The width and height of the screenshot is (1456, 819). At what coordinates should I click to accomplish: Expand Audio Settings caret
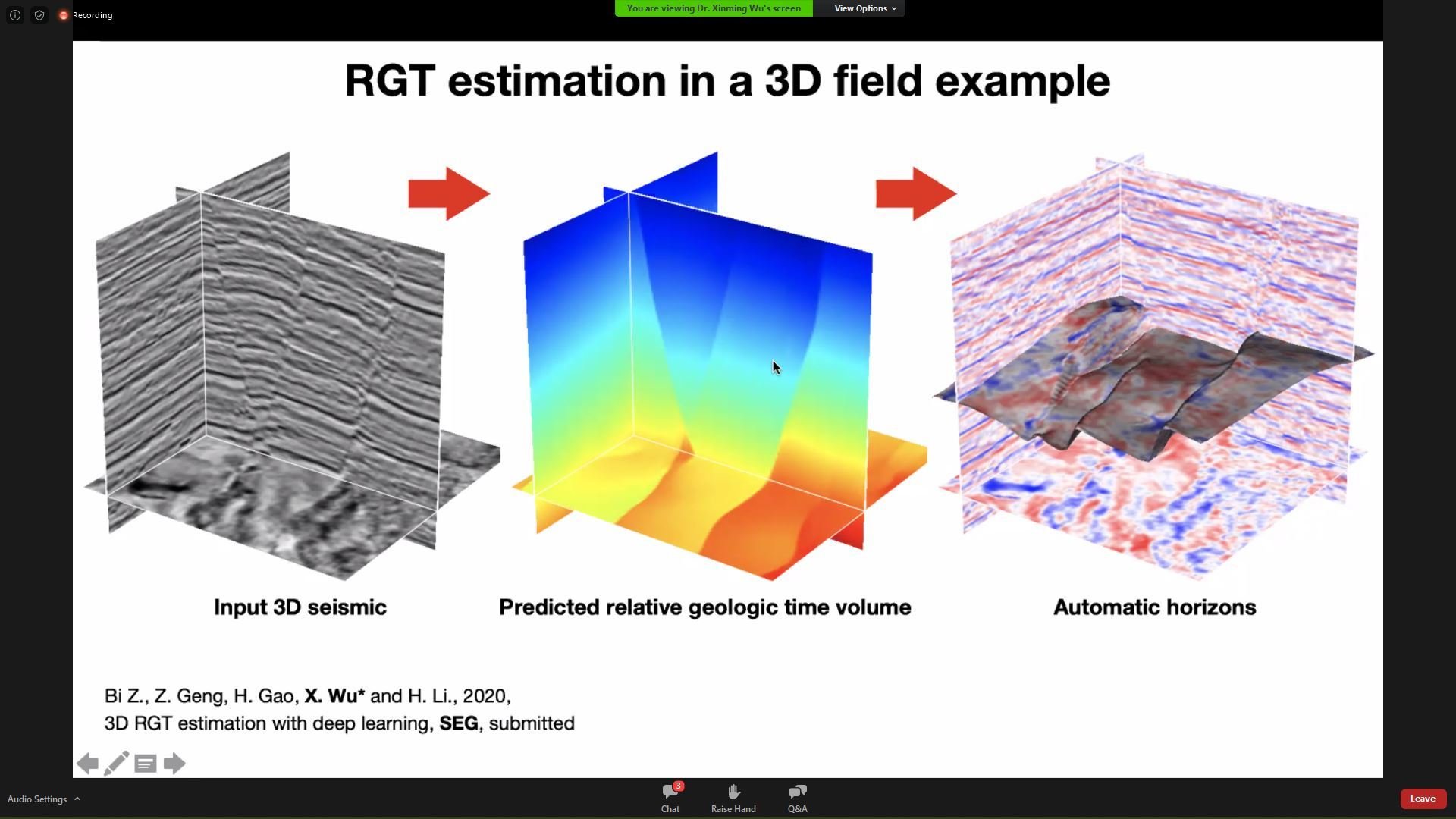click(x=77, y=799)
